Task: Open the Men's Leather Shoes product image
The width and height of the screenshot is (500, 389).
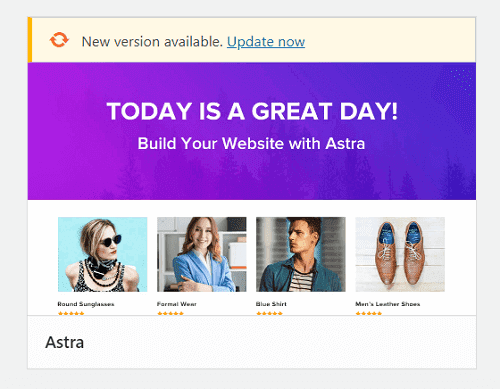Action: coord(400,254)
